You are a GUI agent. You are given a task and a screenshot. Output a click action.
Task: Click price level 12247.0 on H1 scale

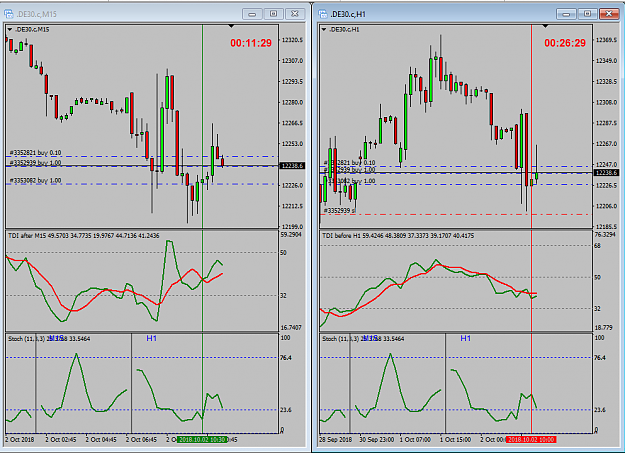[x=606, y=165]
